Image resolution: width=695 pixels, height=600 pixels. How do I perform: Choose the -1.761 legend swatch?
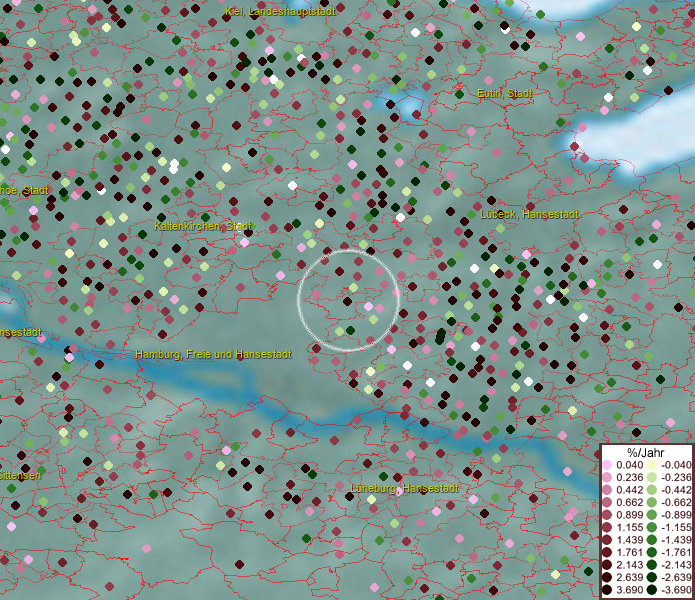652,553
